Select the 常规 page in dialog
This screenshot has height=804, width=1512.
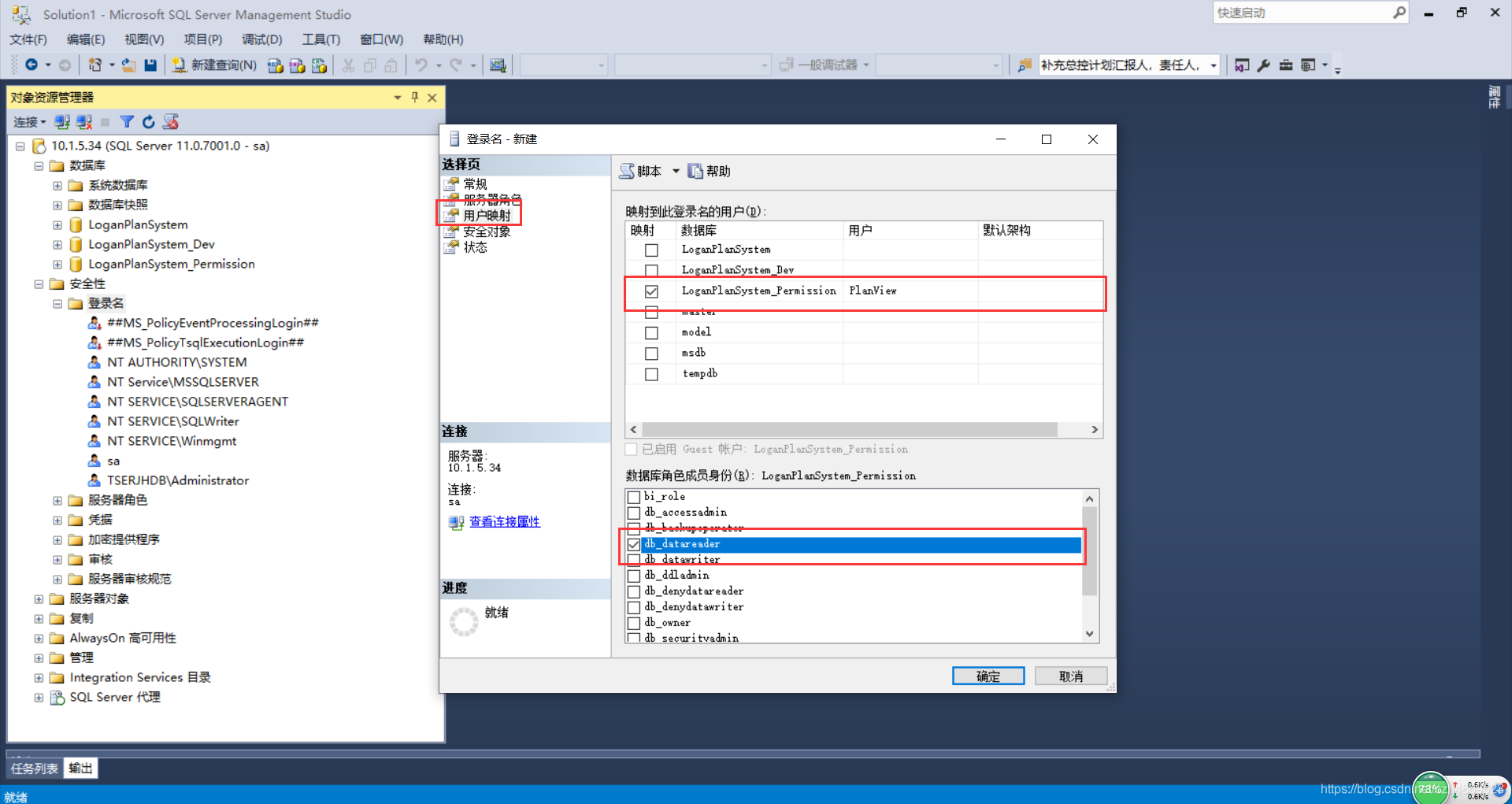click(475, 183)
